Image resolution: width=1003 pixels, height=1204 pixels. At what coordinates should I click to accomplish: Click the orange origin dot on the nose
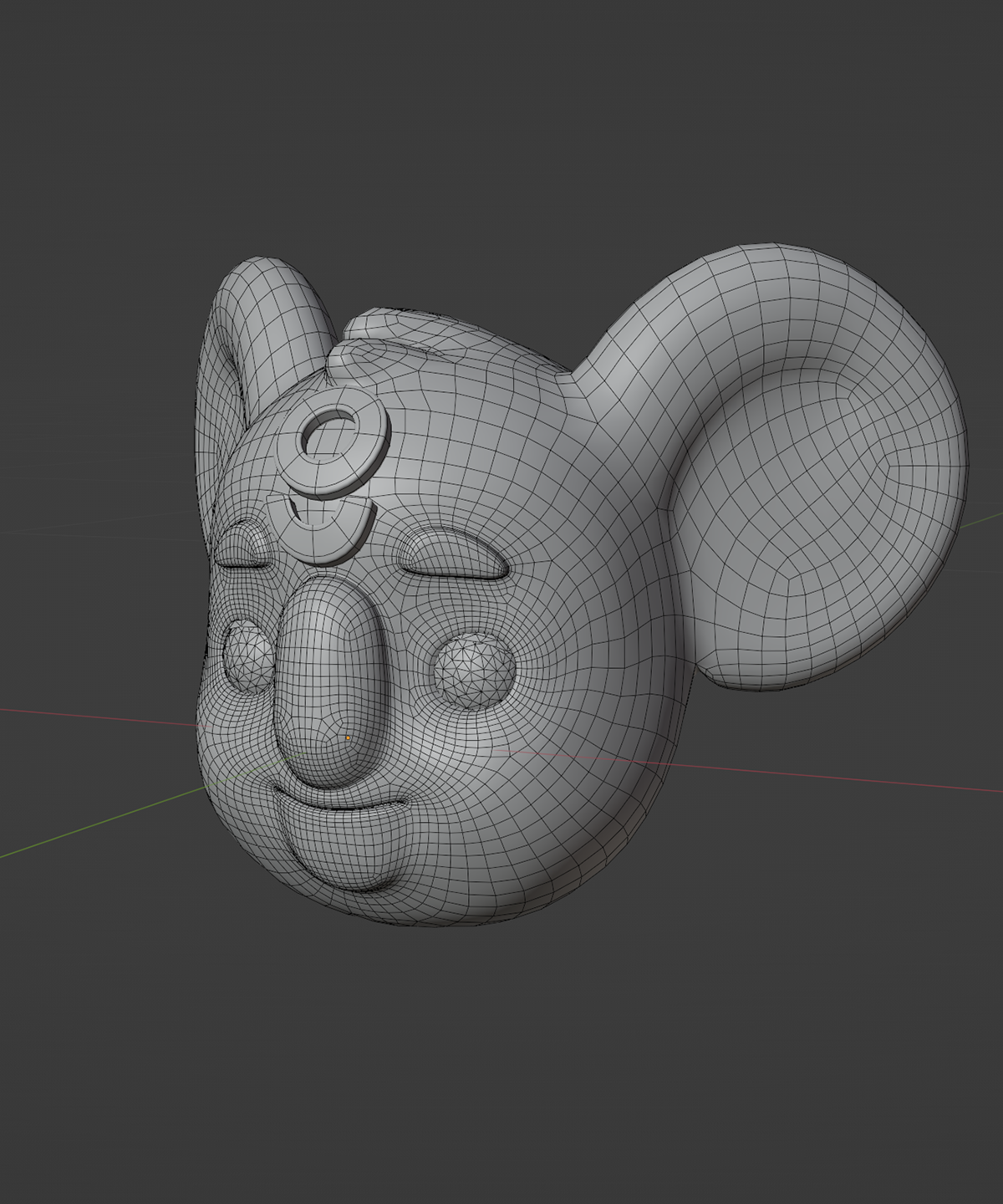coord(349,738)
